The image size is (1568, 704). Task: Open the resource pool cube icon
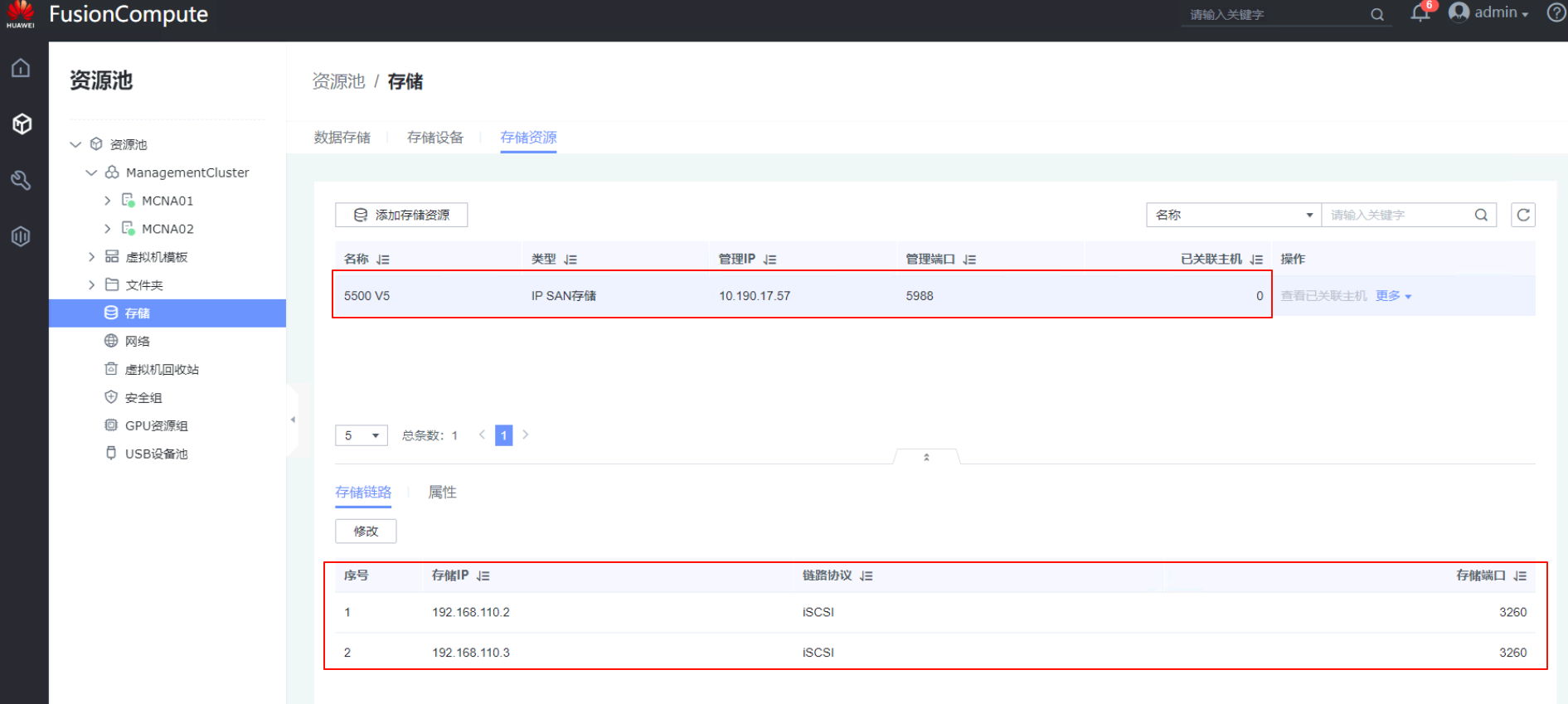(22, 124)
